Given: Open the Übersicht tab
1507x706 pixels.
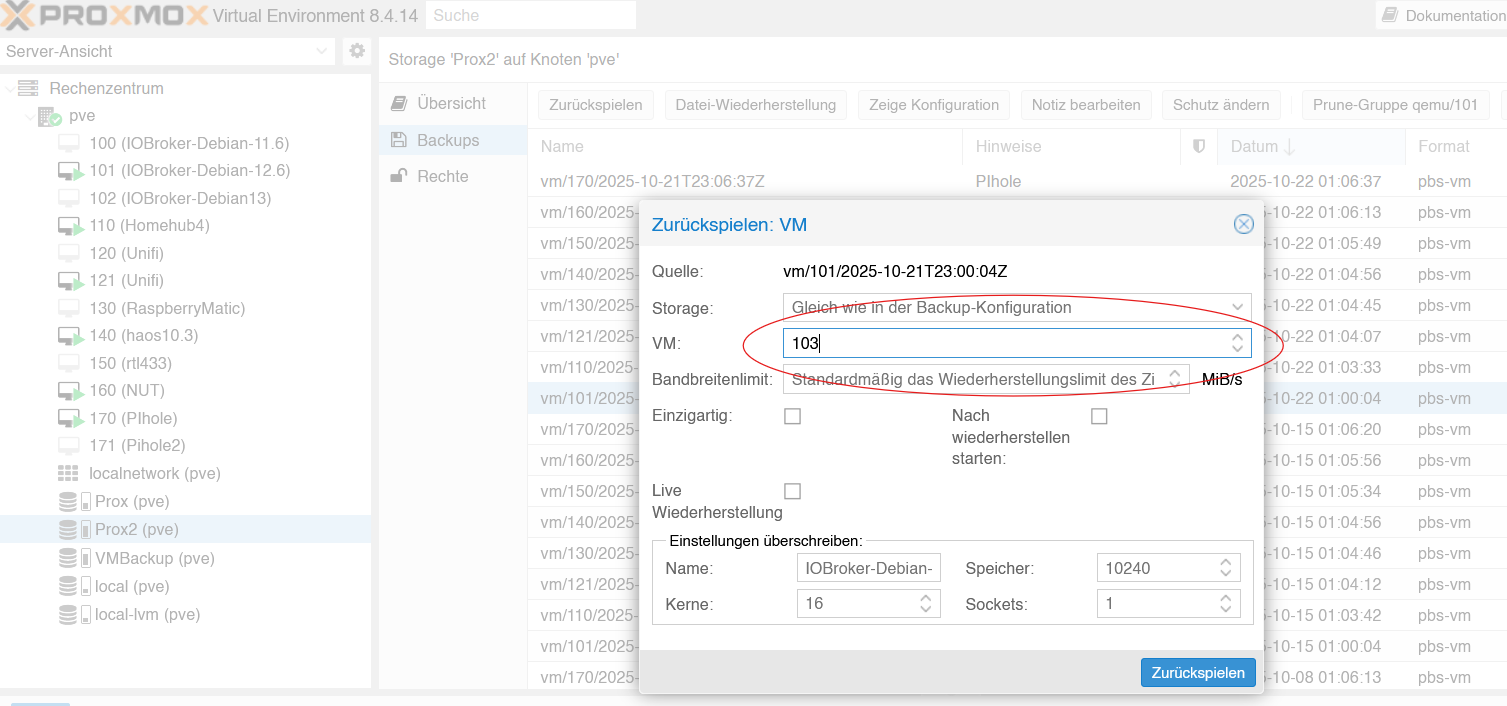Looking at the screenshot, I should point(452,103).
